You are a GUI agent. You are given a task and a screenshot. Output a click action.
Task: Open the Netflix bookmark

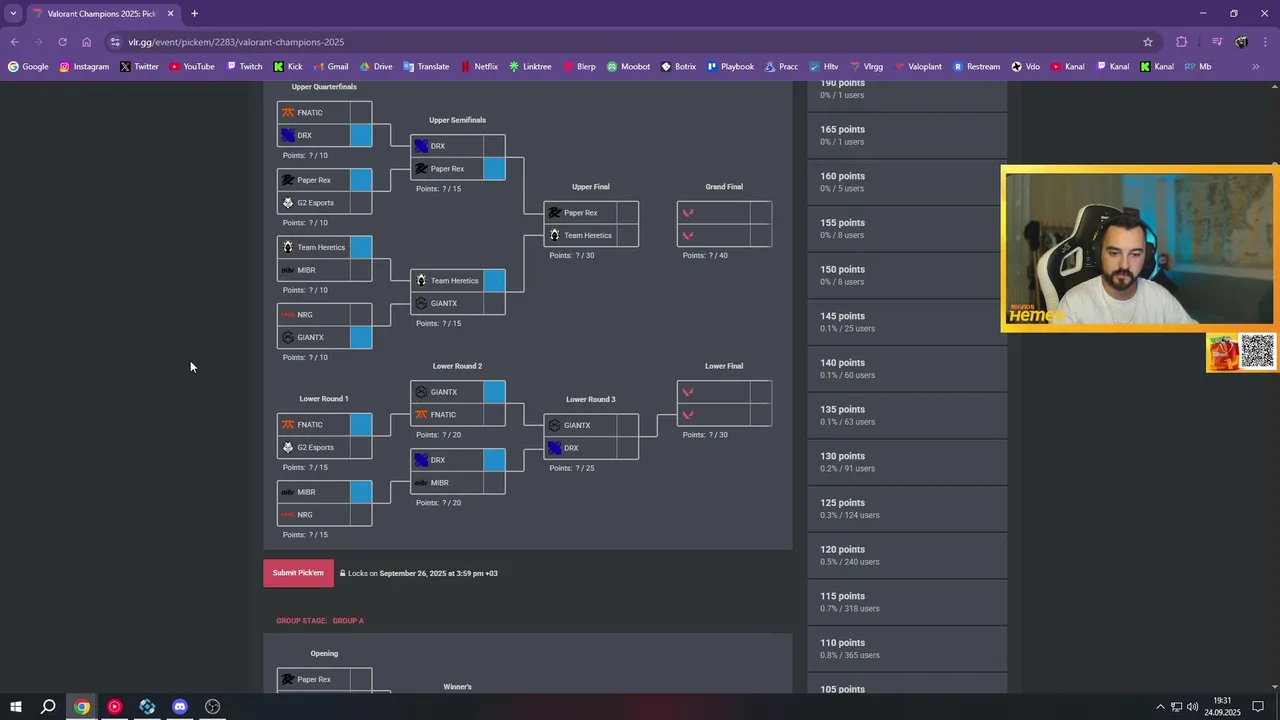click(x=479, y=67)
